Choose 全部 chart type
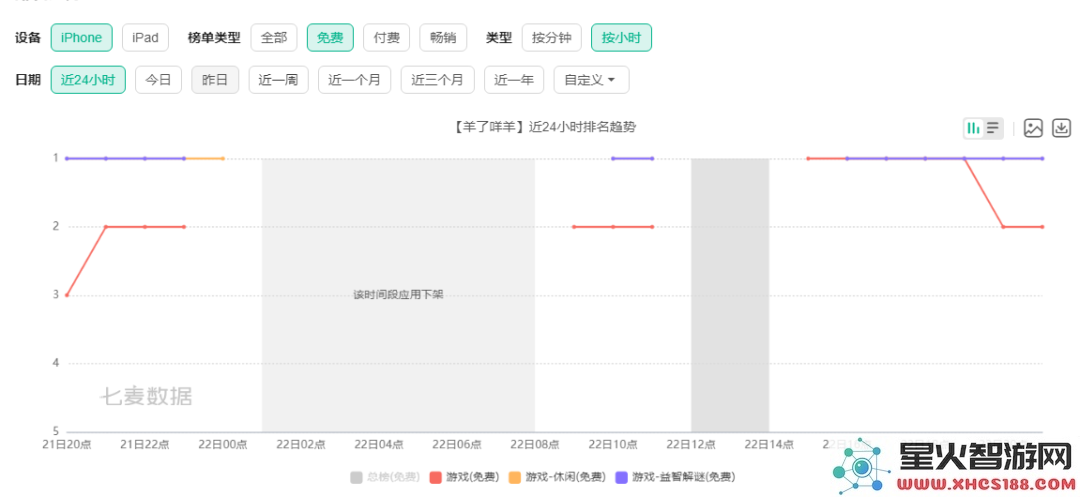The width and height of the screenshot is (1080, 497). click(273, 38)
